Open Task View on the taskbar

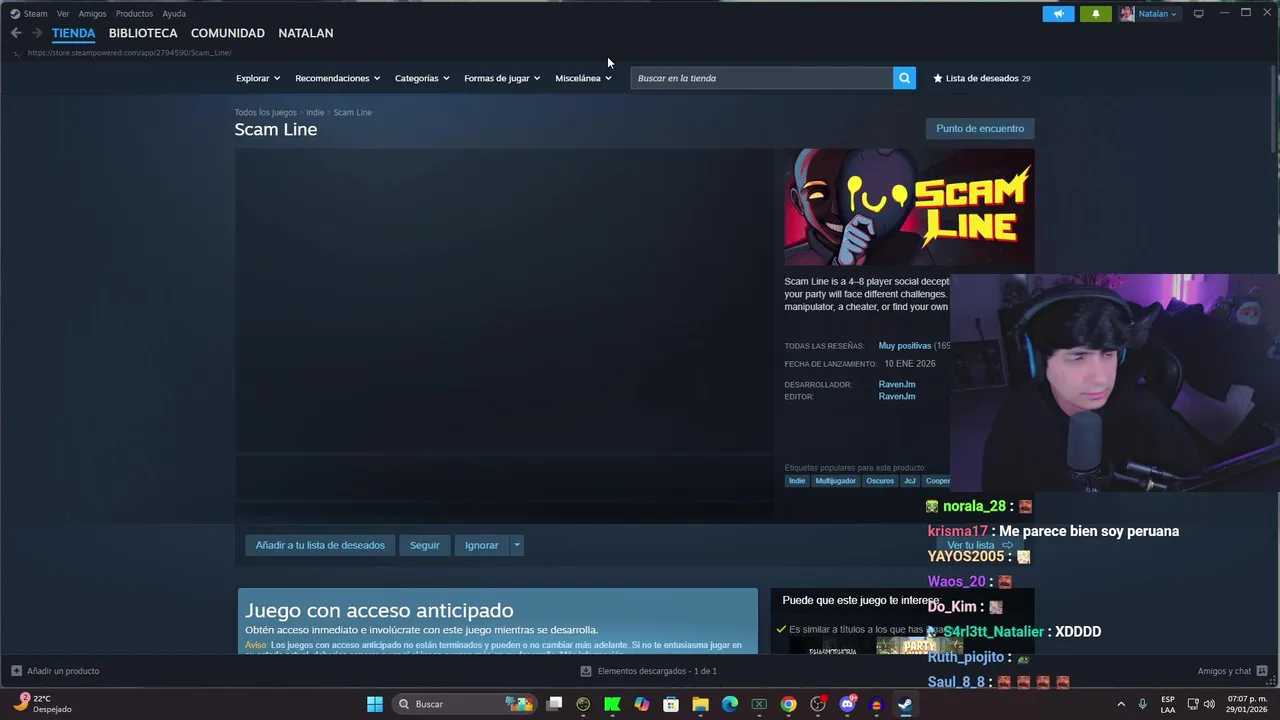554,704
